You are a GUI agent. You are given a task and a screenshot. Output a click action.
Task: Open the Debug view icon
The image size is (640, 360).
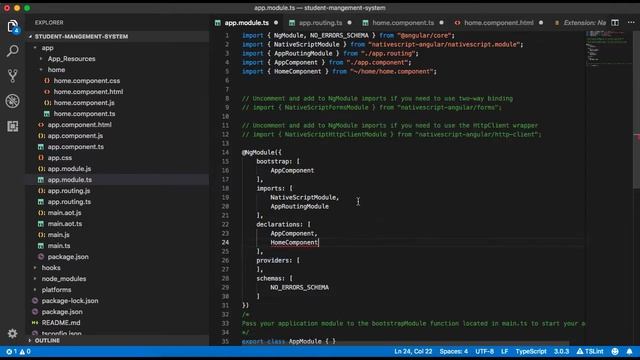[x=13, y=101]
